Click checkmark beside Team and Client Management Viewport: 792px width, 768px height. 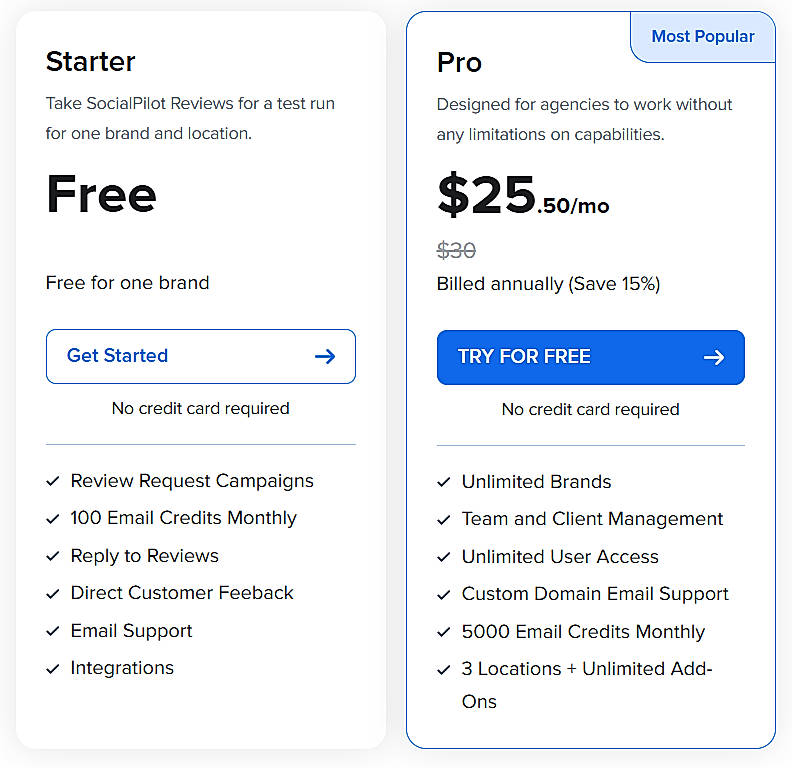coord(444,519)
